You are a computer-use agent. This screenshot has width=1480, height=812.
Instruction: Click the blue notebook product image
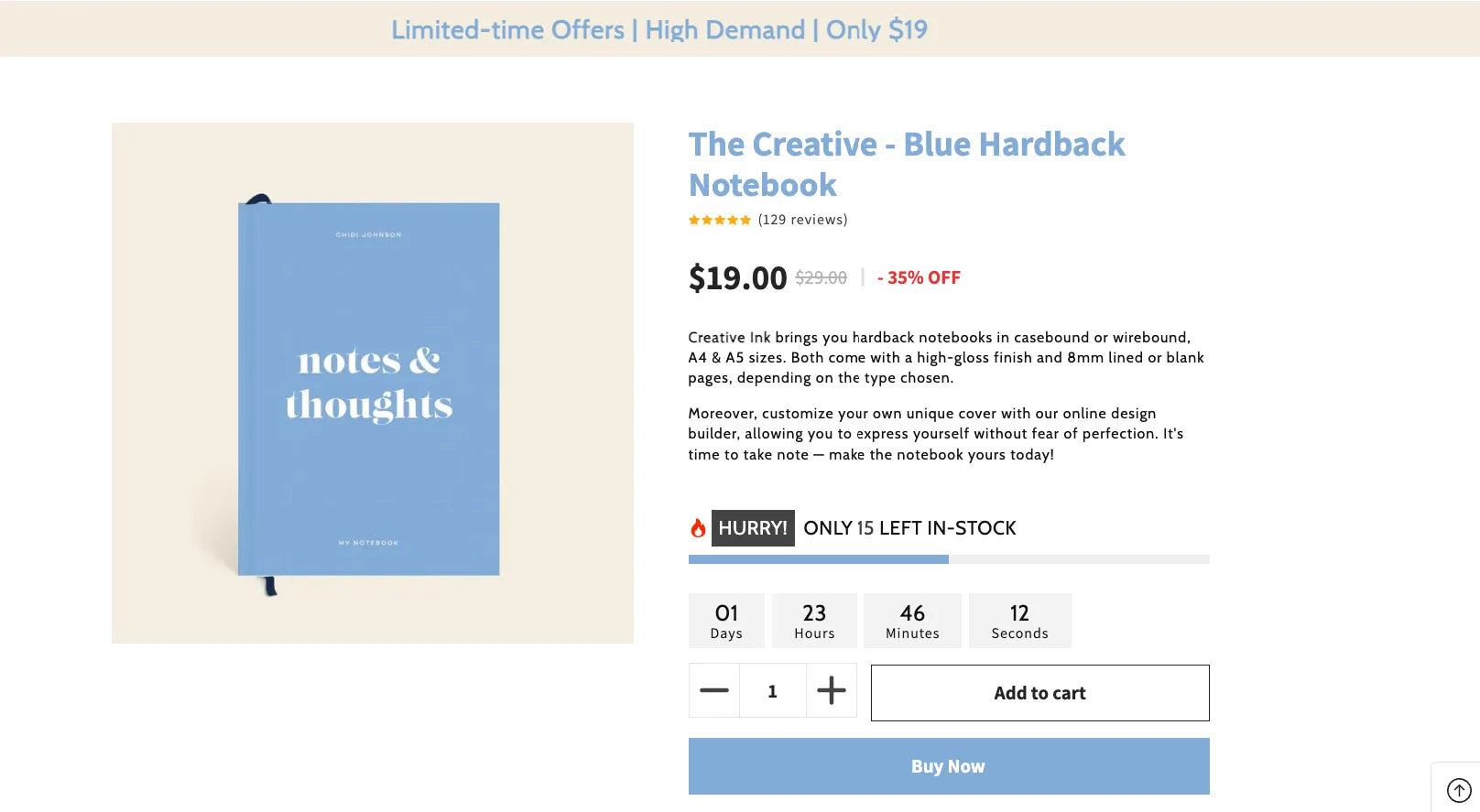point(372,384)
